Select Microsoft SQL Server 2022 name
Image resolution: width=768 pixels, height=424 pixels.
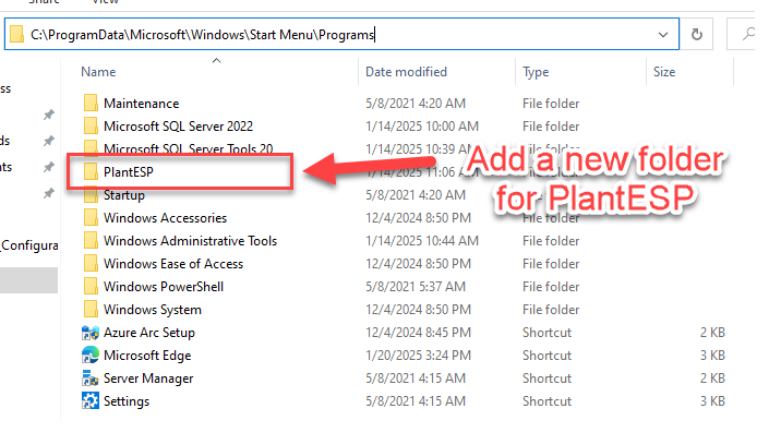tap(178, 126)
